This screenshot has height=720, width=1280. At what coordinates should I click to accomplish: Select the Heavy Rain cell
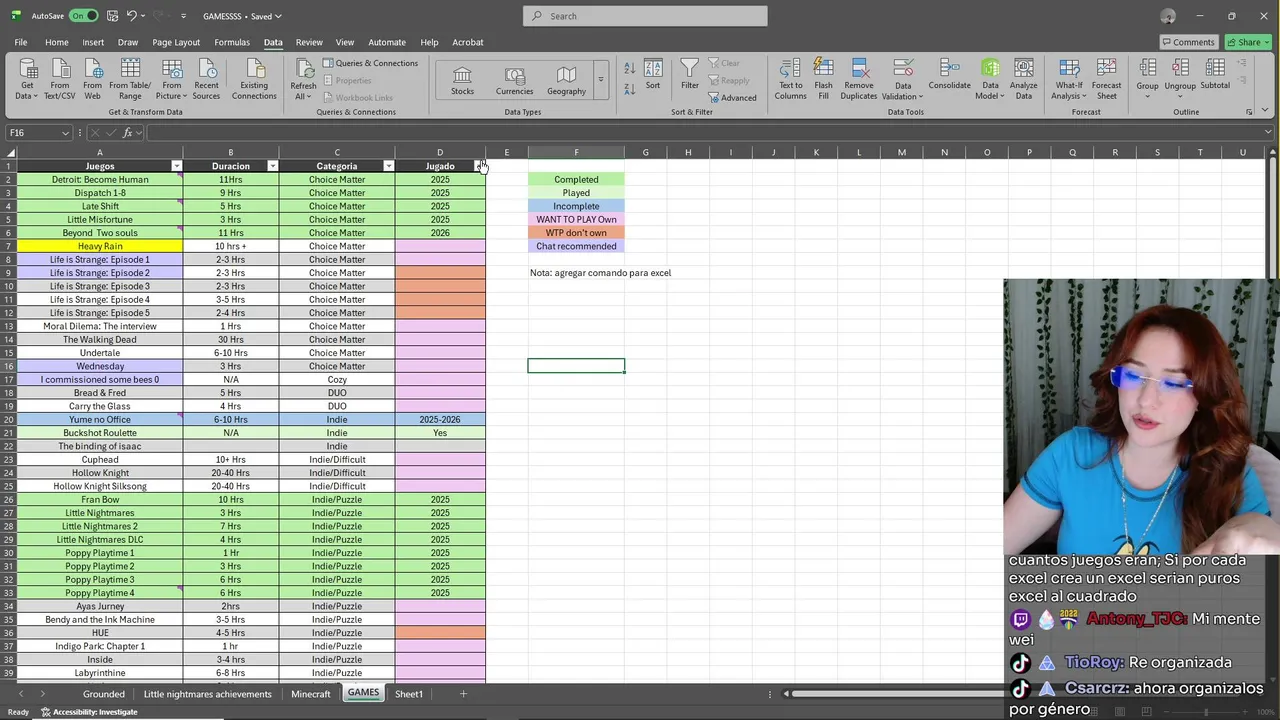point(100,246)
